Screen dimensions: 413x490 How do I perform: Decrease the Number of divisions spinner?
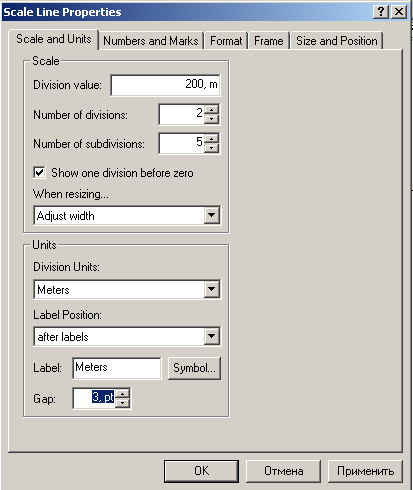[x=212, y=119]
